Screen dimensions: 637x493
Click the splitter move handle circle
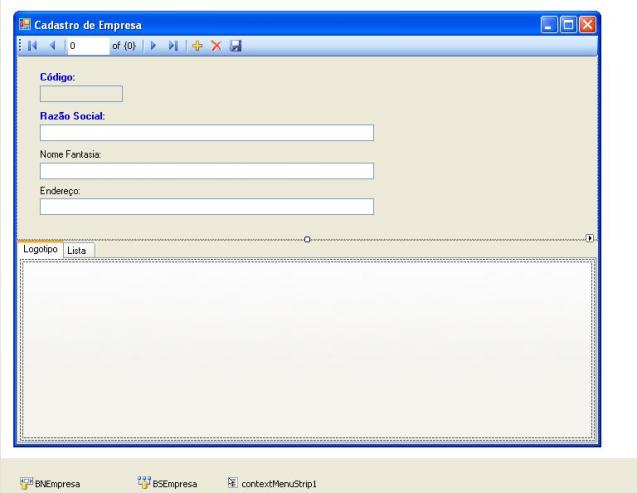307,239
